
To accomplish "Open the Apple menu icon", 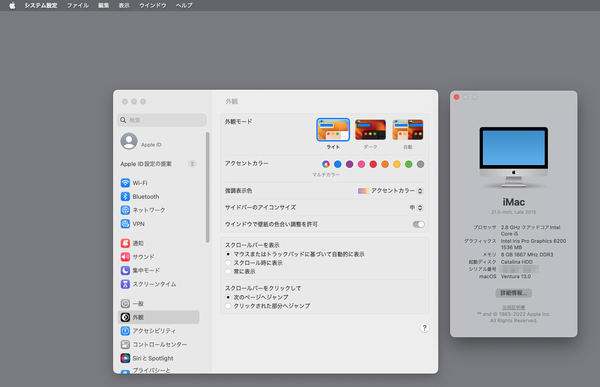I will 12,5.
